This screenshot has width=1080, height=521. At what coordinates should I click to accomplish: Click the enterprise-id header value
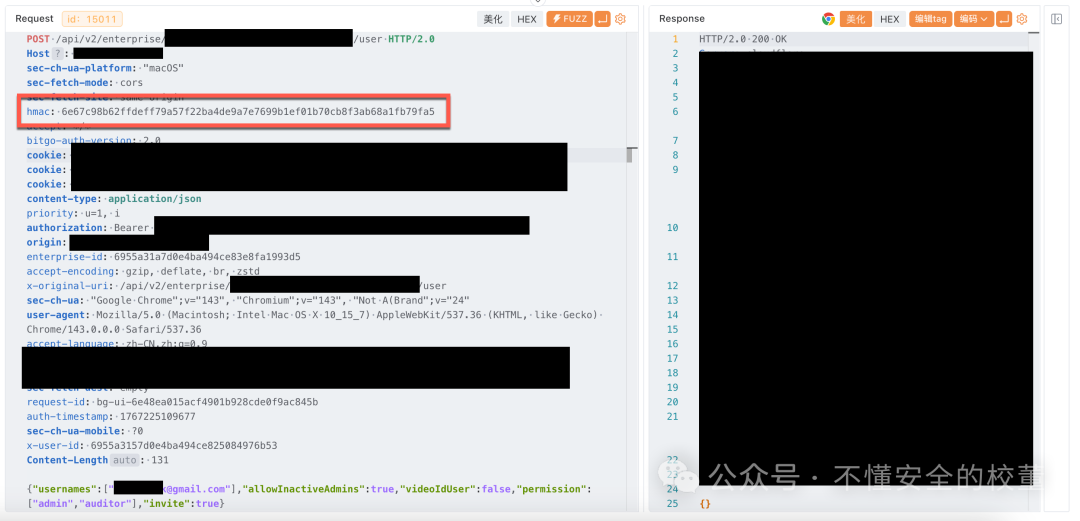coord(207,256)
